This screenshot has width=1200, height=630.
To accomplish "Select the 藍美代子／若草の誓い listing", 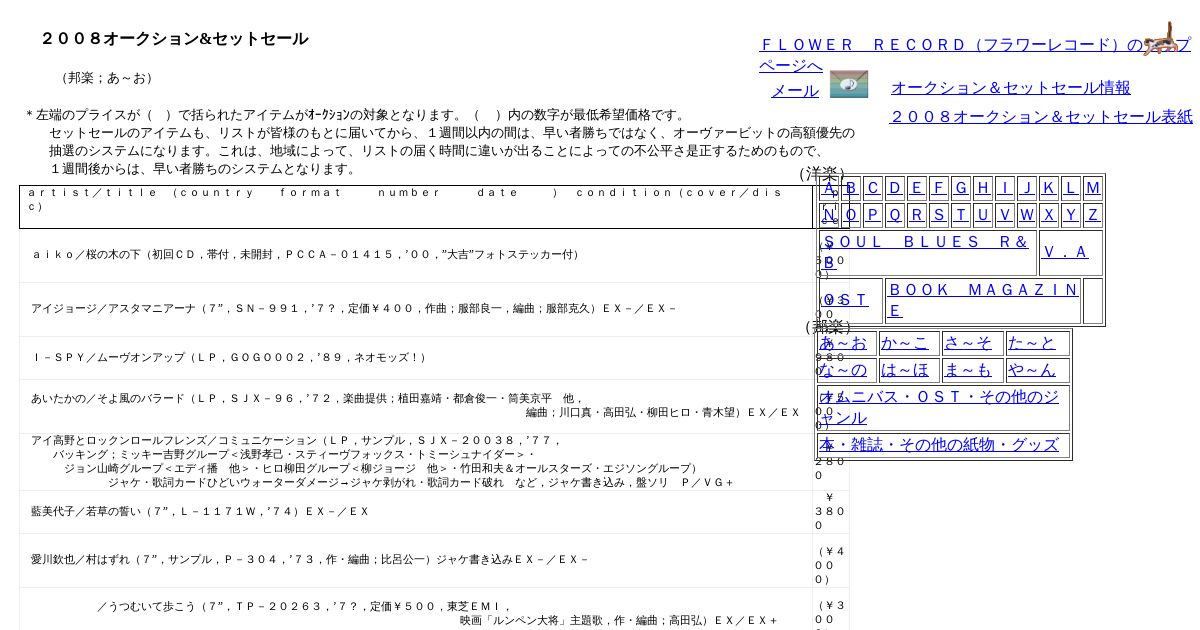I will [x=200, y=512].
